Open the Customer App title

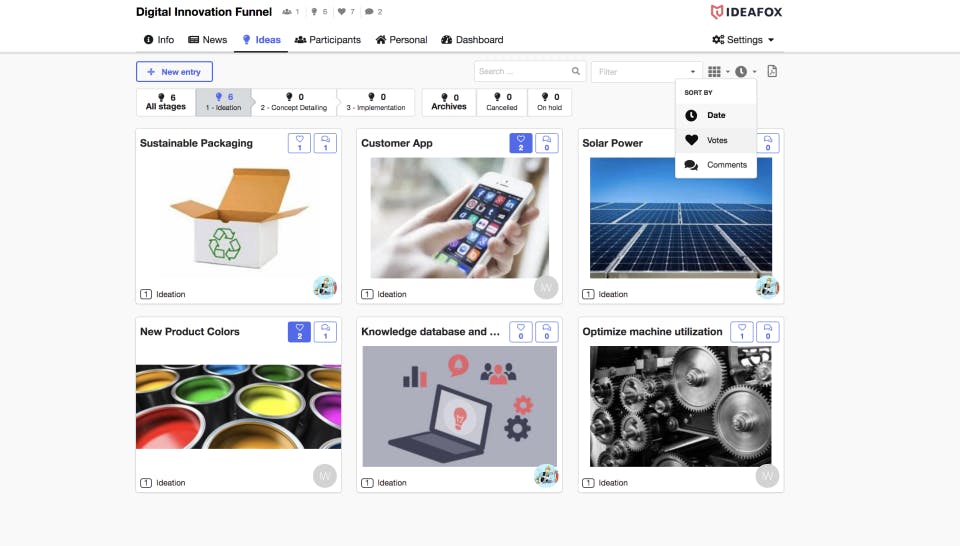[397, 143]
